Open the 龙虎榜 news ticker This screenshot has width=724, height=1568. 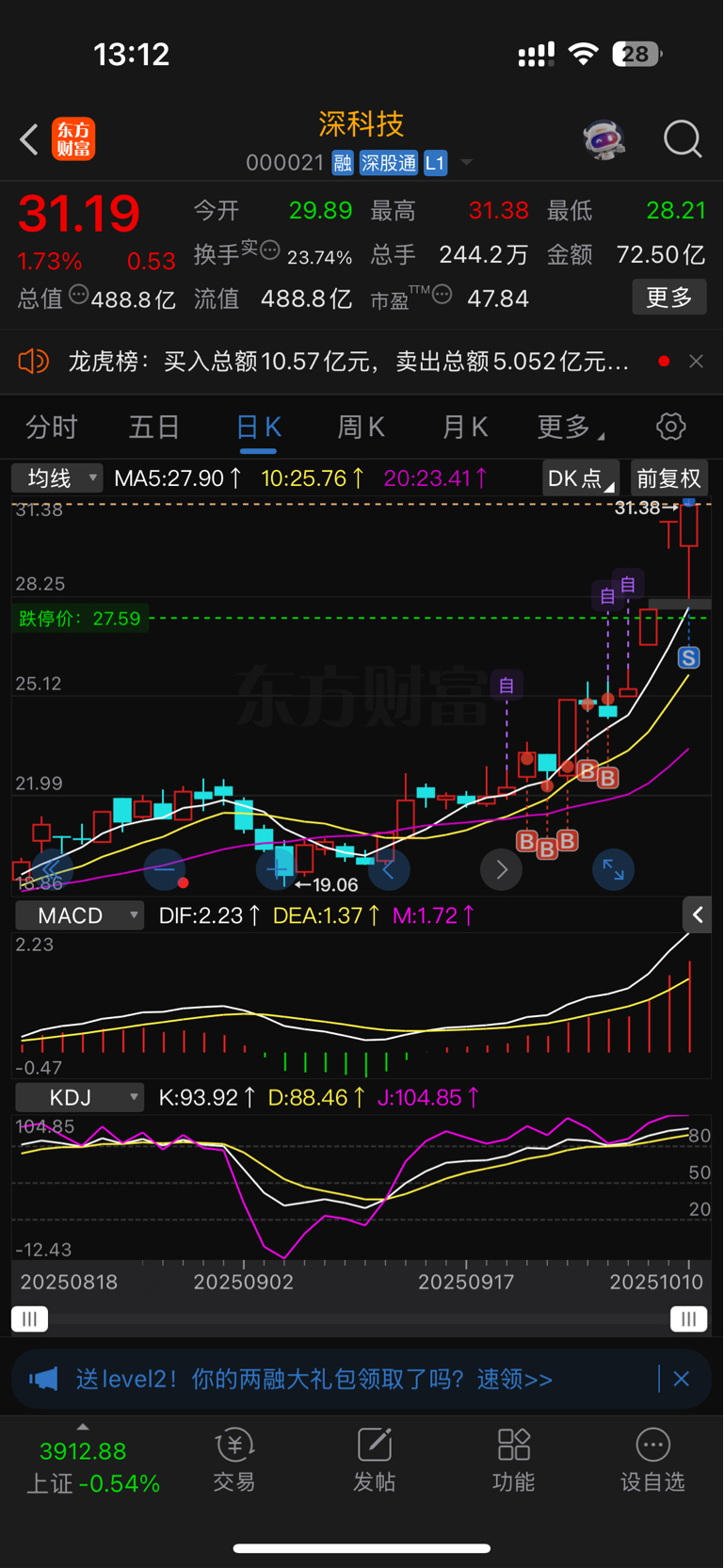click(x=348, y=361)
